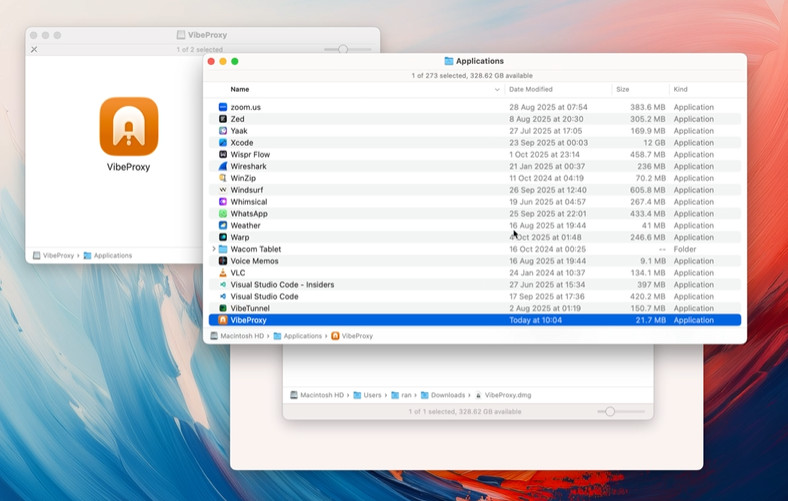Image resolution: width=788 pixels, height=501 pixels.
Task: Click Macintosh HD in back window path bar
Action: pyautogui.click(x=317, y=395)
